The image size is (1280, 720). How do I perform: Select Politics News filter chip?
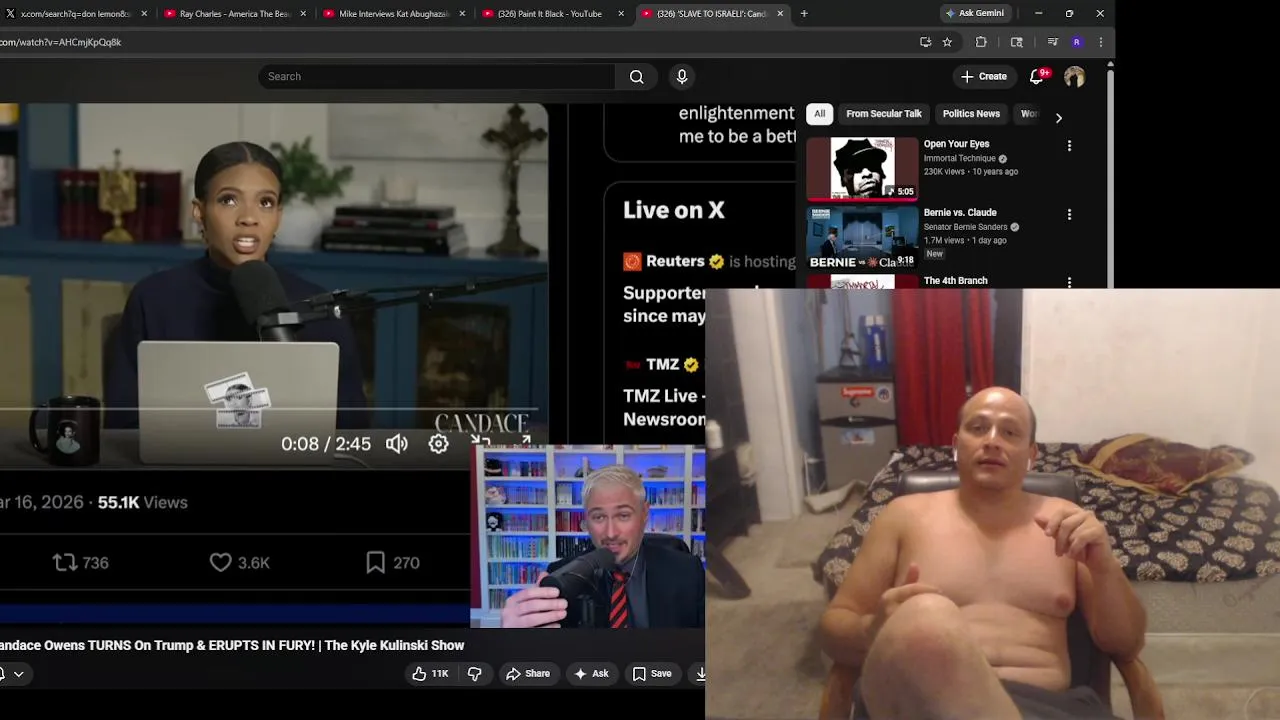point(971,114)
